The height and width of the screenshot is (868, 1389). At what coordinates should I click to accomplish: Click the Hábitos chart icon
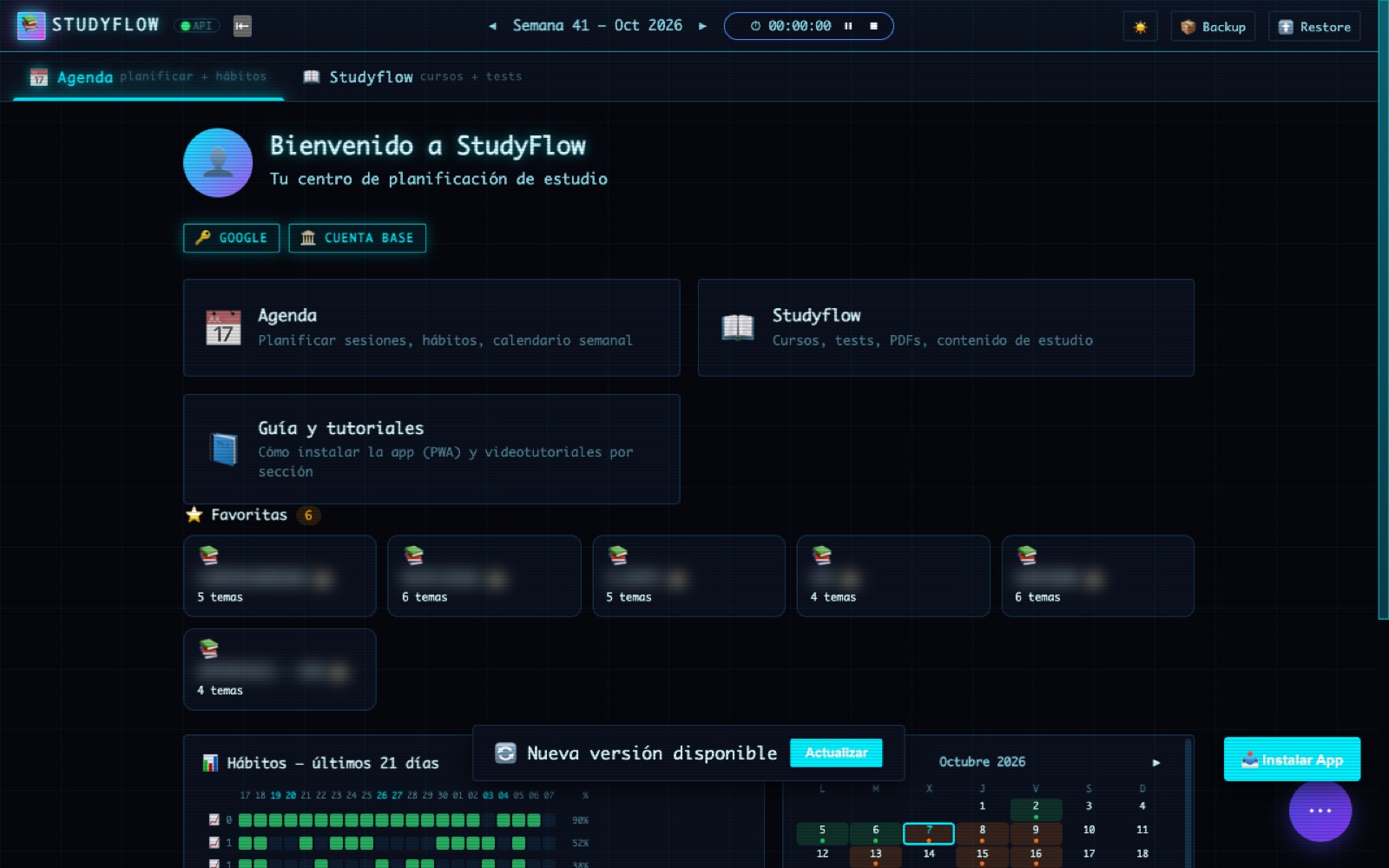210,763
